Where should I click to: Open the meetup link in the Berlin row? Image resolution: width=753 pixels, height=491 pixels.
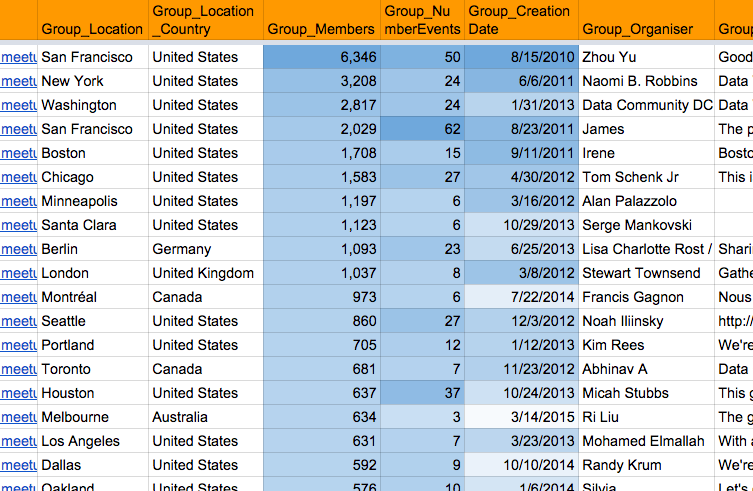point(18,249)
